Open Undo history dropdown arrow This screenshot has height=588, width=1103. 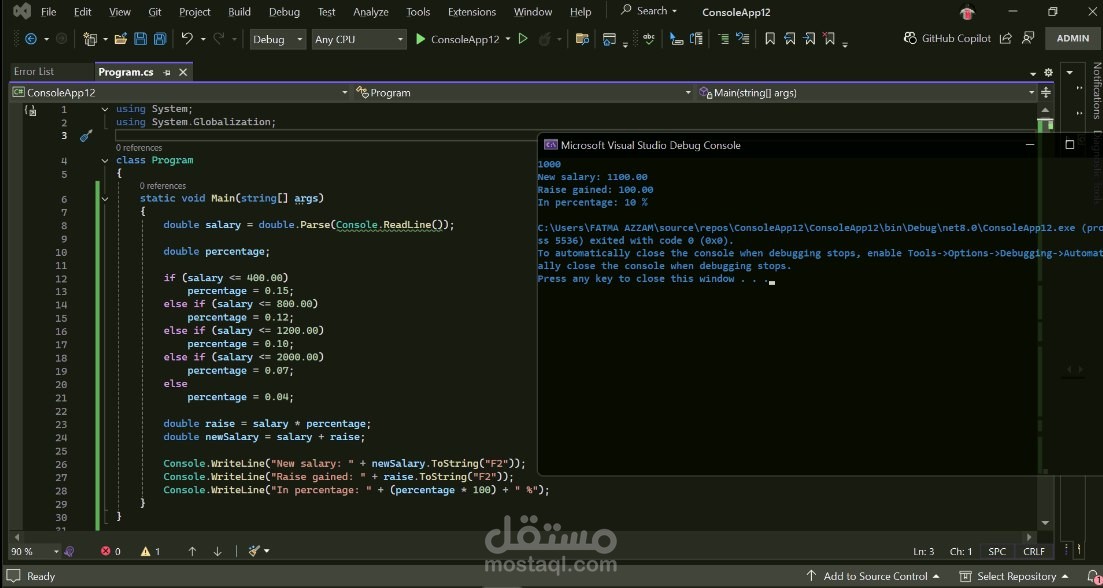[203, 39]
